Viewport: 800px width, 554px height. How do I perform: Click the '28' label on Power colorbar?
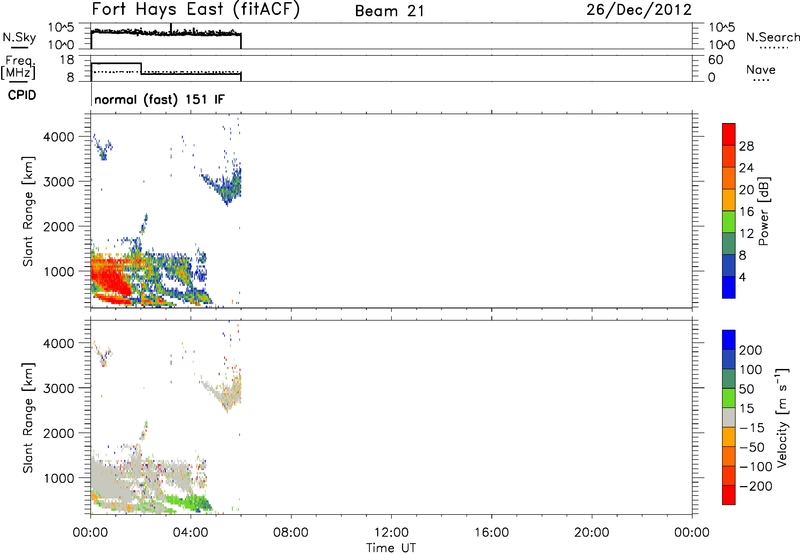746,146
